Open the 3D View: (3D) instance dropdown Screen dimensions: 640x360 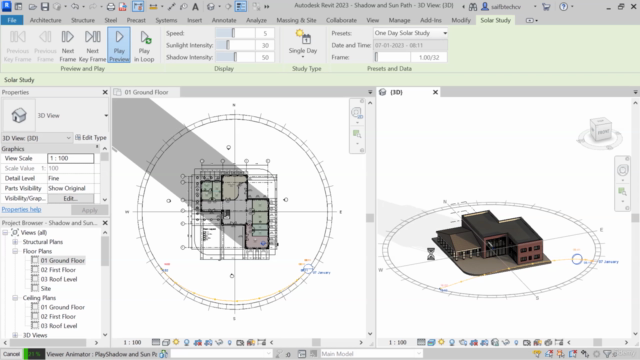click(37, 138)
